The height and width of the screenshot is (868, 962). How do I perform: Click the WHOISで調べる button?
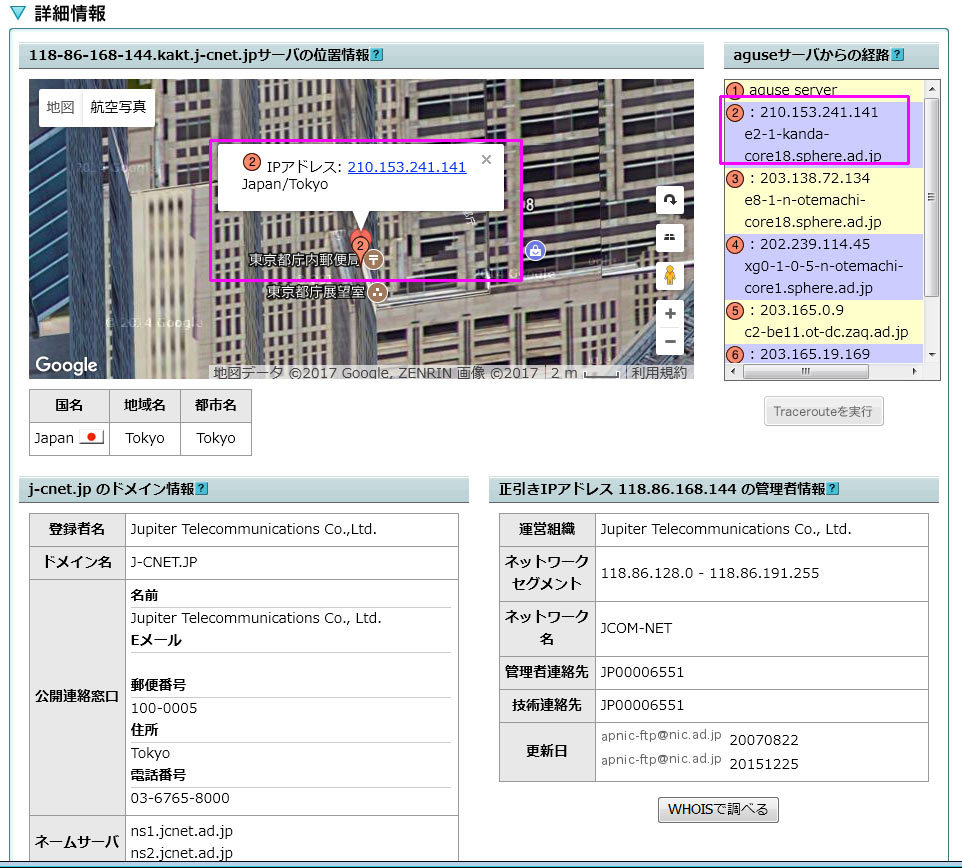pos(718,810)
